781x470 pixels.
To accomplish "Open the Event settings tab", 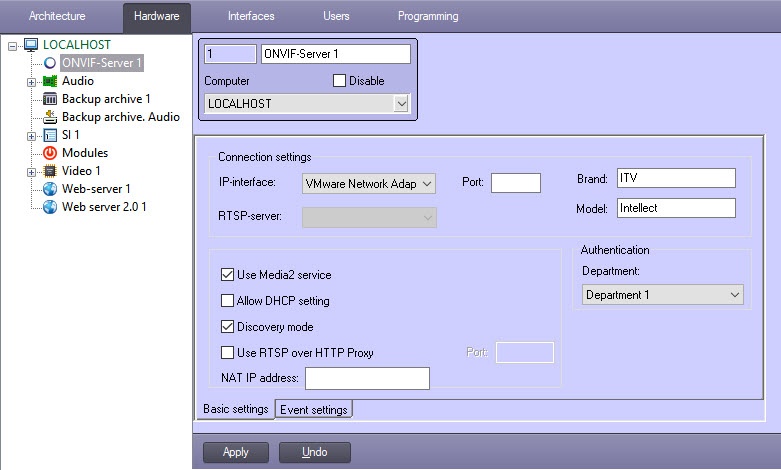I will click(x=314, y=409).
